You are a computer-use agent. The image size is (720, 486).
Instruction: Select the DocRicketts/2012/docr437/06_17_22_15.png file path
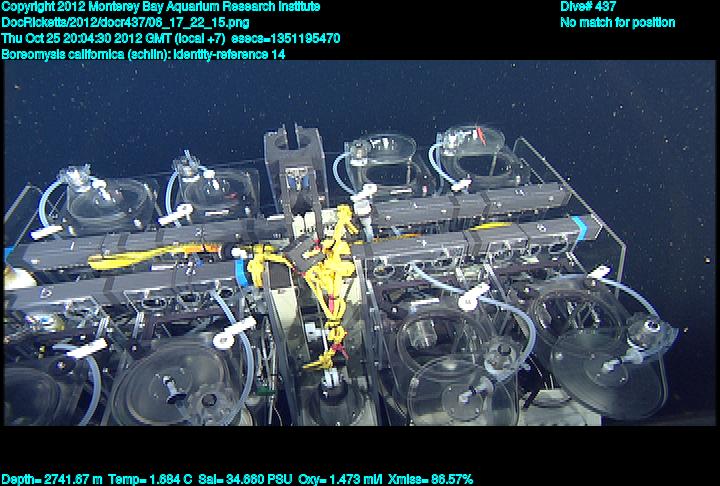click(125, 23)
